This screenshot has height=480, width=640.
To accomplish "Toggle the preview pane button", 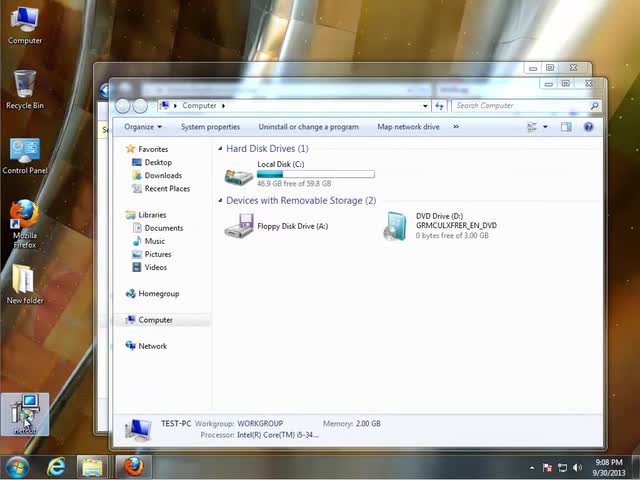I will pos(566,127).
